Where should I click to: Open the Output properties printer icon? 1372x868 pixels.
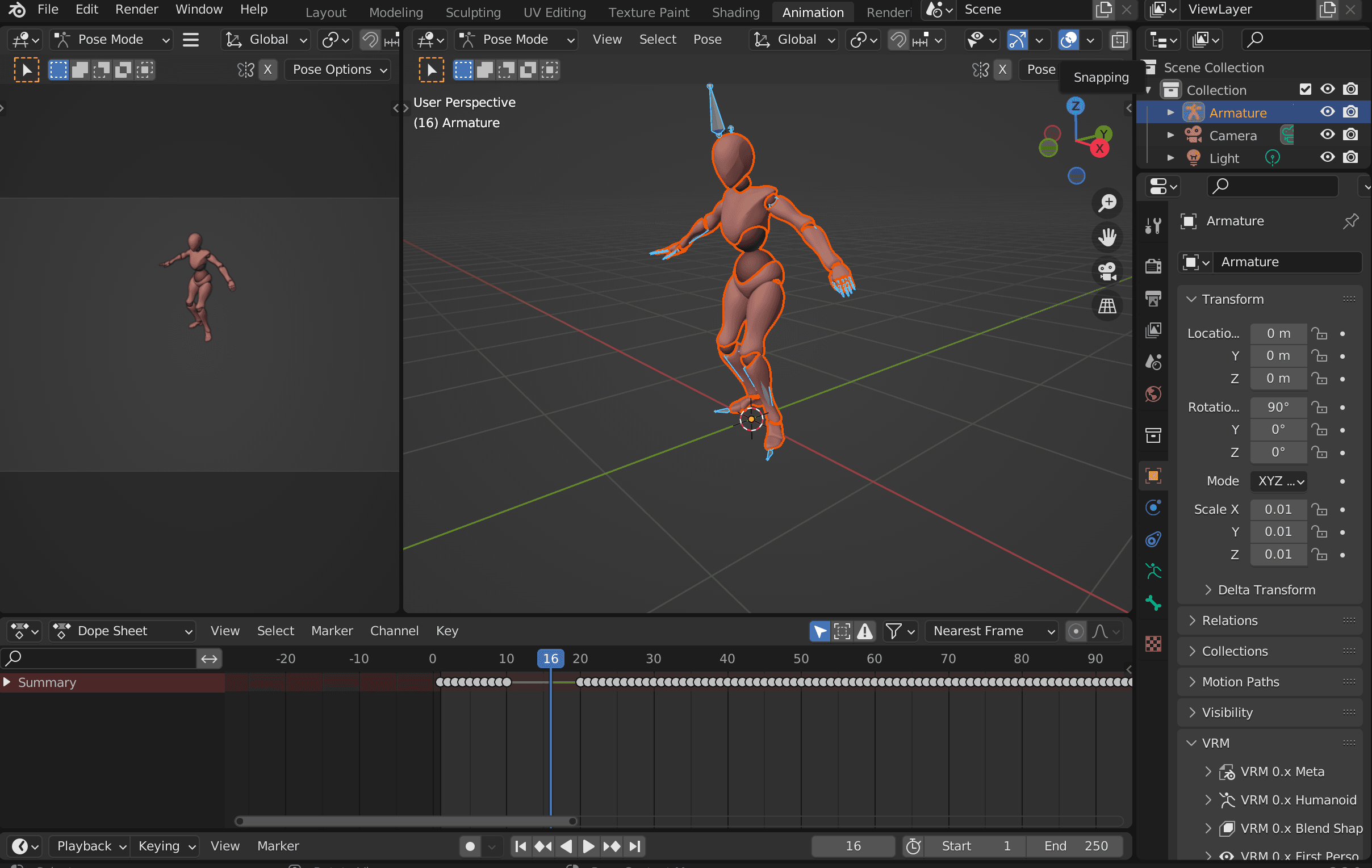point(1153,299)
